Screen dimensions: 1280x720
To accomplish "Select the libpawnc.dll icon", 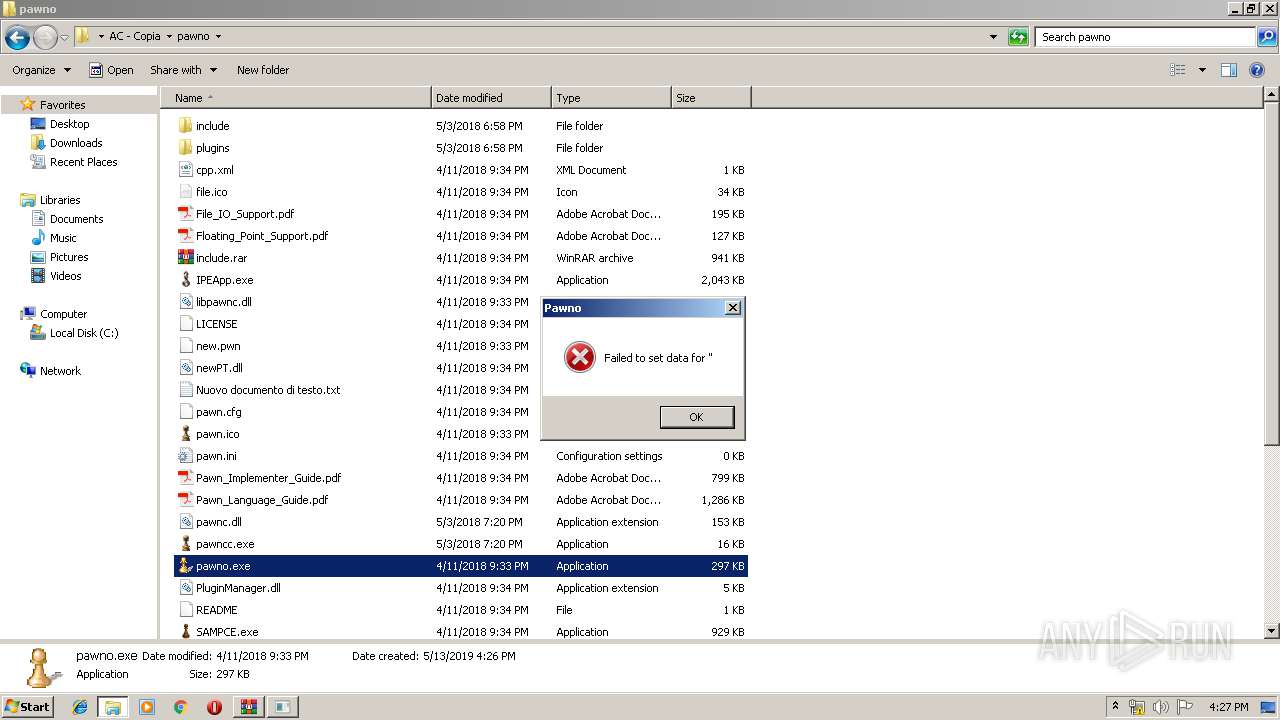I will [x=185, y=302].
